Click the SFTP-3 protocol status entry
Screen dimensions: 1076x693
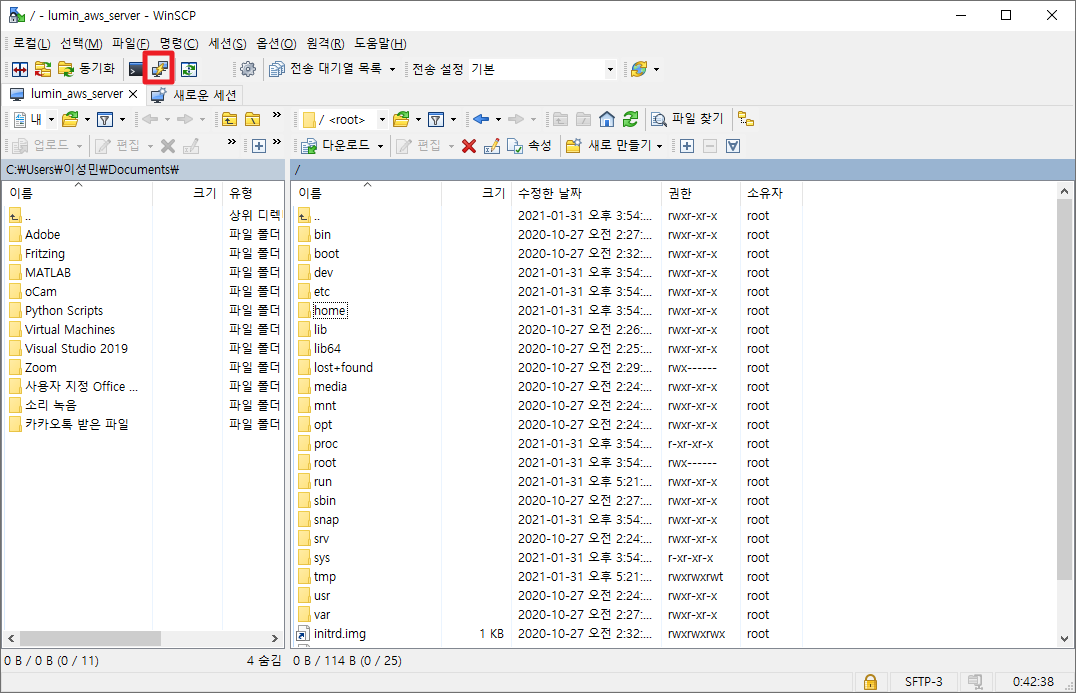[x=923, y=682]
